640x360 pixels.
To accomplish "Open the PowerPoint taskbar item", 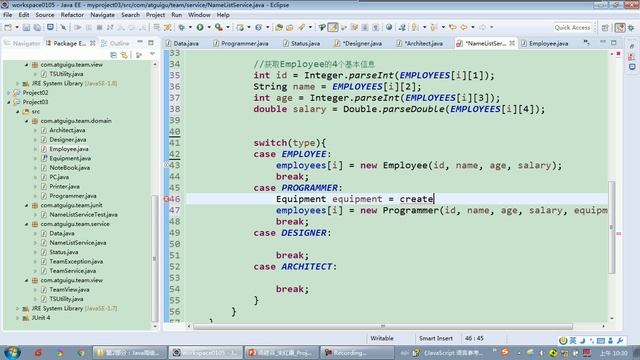I will [x=282, y=352].
